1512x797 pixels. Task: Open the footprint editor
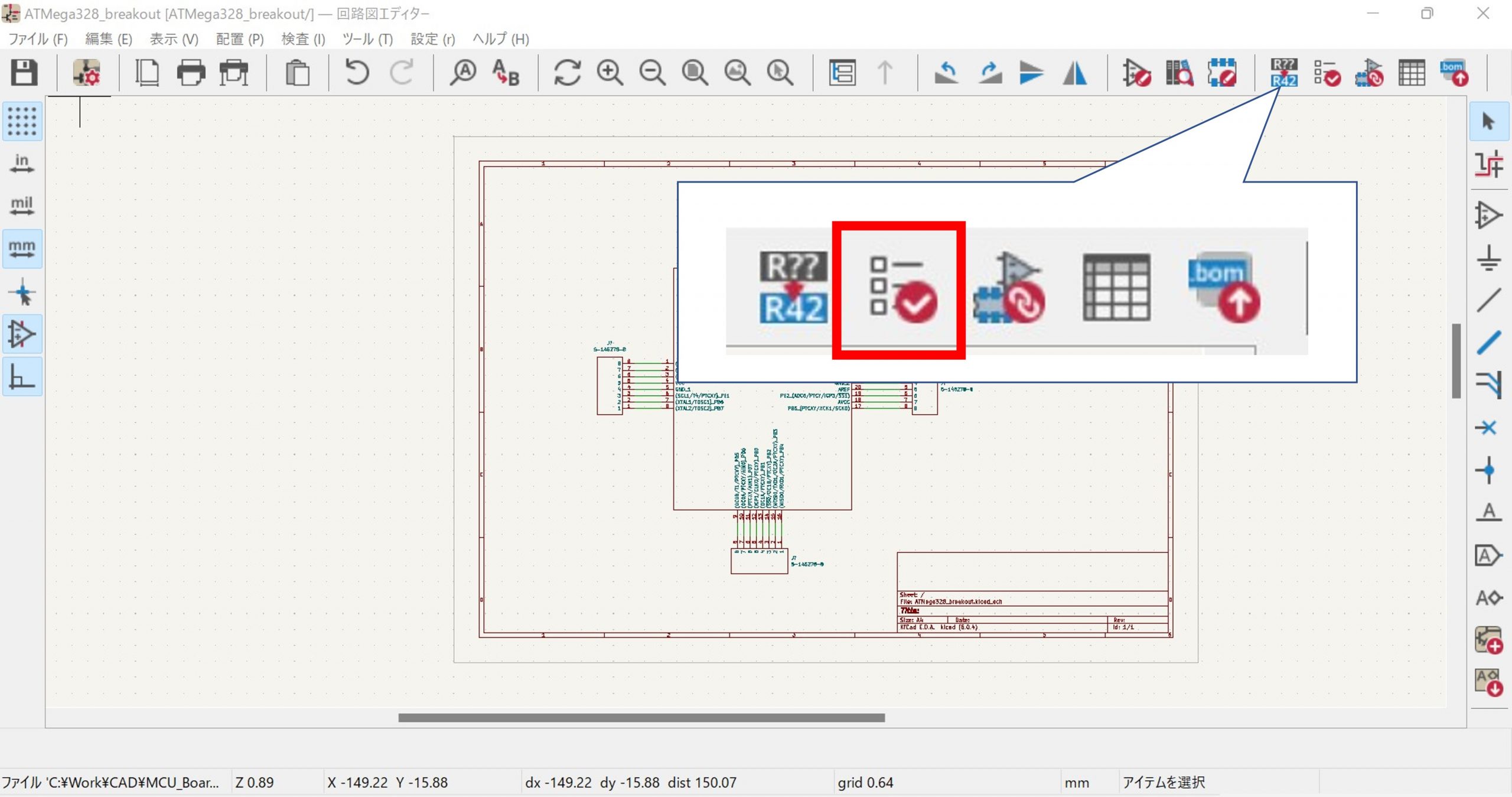[1222, 73]
